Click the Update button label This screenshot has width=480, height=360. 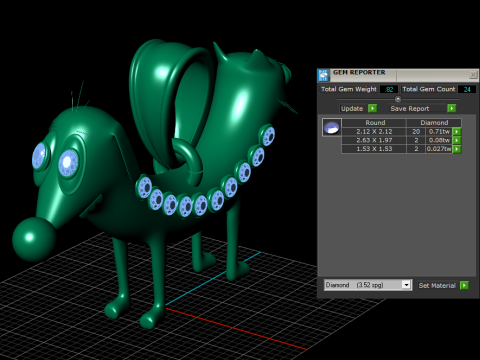(352, 109)
